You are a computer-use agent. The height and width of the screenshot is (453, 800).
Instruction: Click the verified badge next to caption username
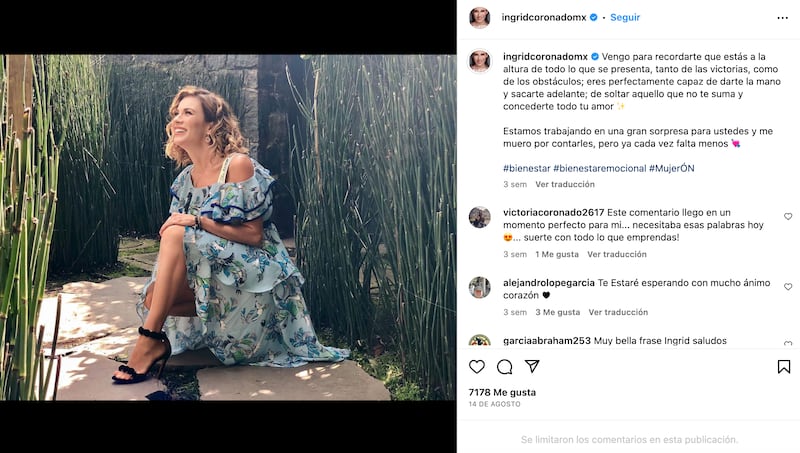pos(595,57)
